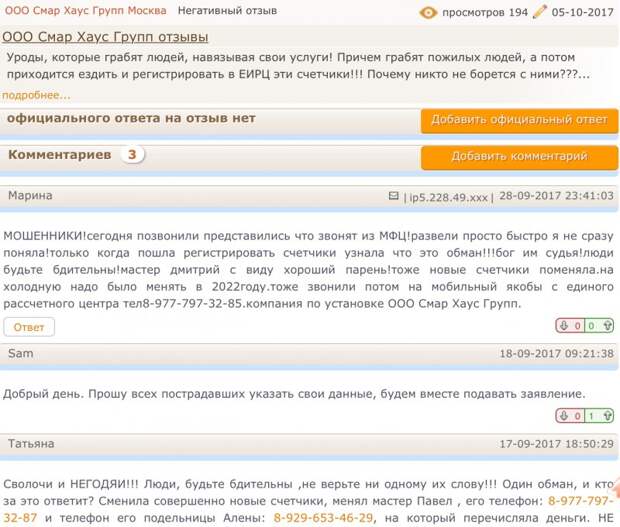This screenshot has height=527, width=620.
Task: Click phone number link starting 8-977-797-
Action: (580, 501)
